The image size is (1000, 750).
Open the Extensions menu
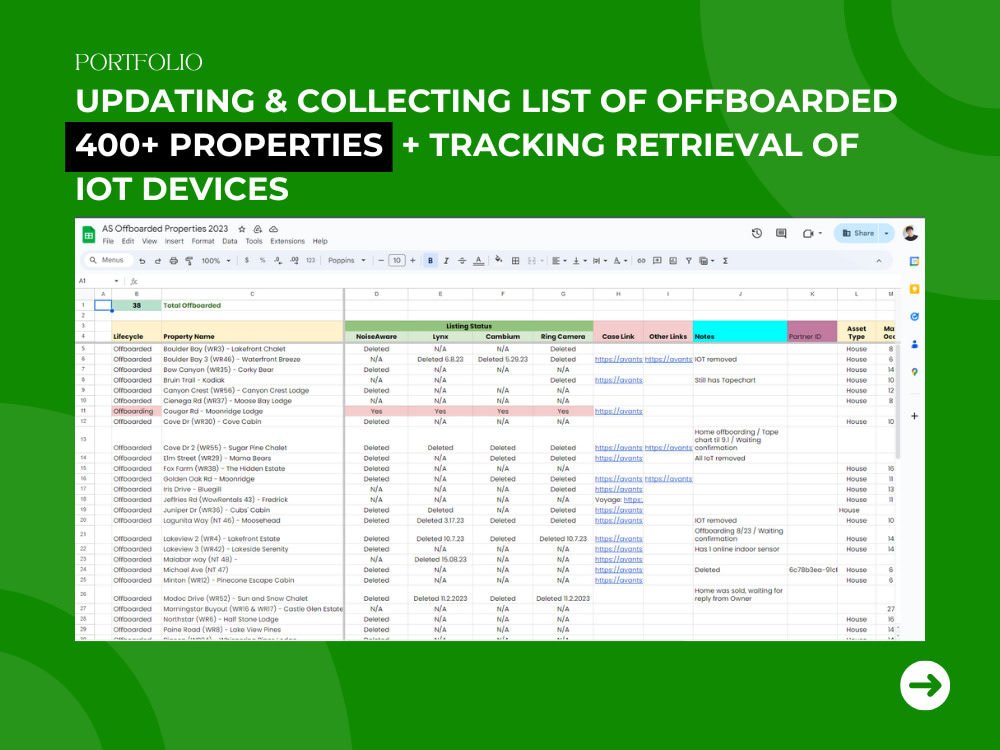pyautogui.click(x=287, y=242)
